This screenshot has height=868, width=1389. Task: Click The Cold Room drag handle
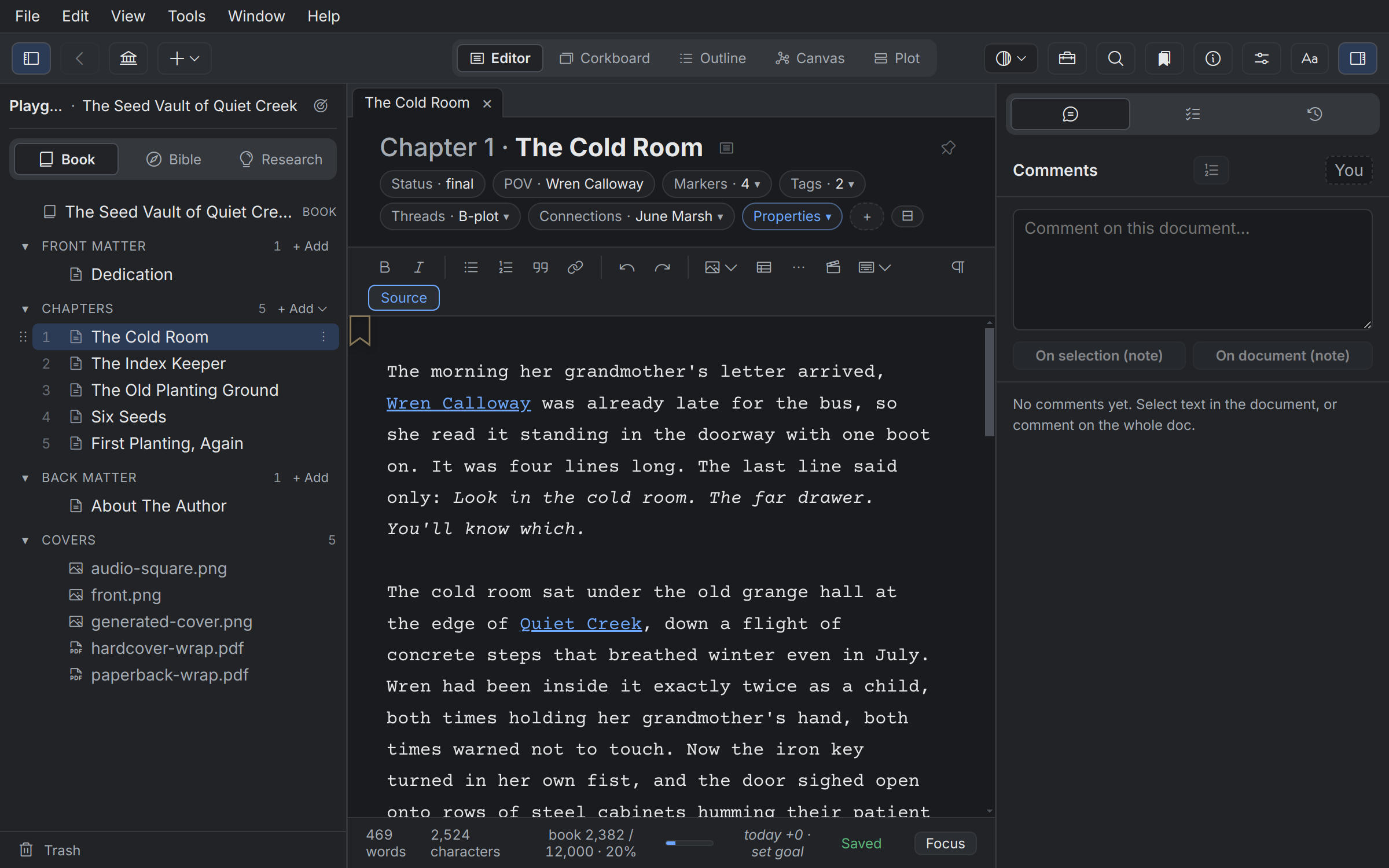[23, 337]
